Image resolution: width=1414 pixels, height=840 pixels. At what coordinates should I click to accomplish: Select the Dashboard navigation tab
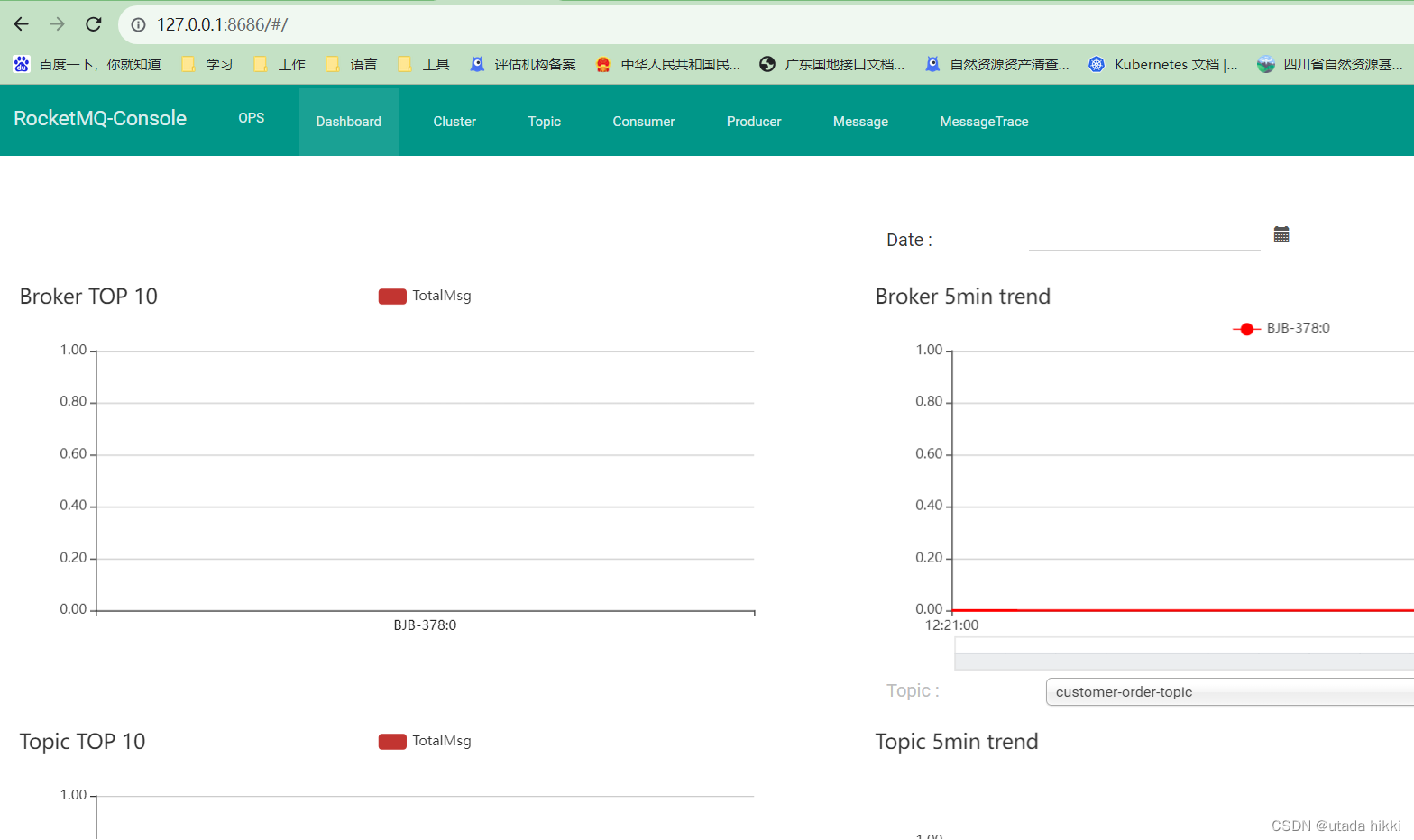[349, 122]
